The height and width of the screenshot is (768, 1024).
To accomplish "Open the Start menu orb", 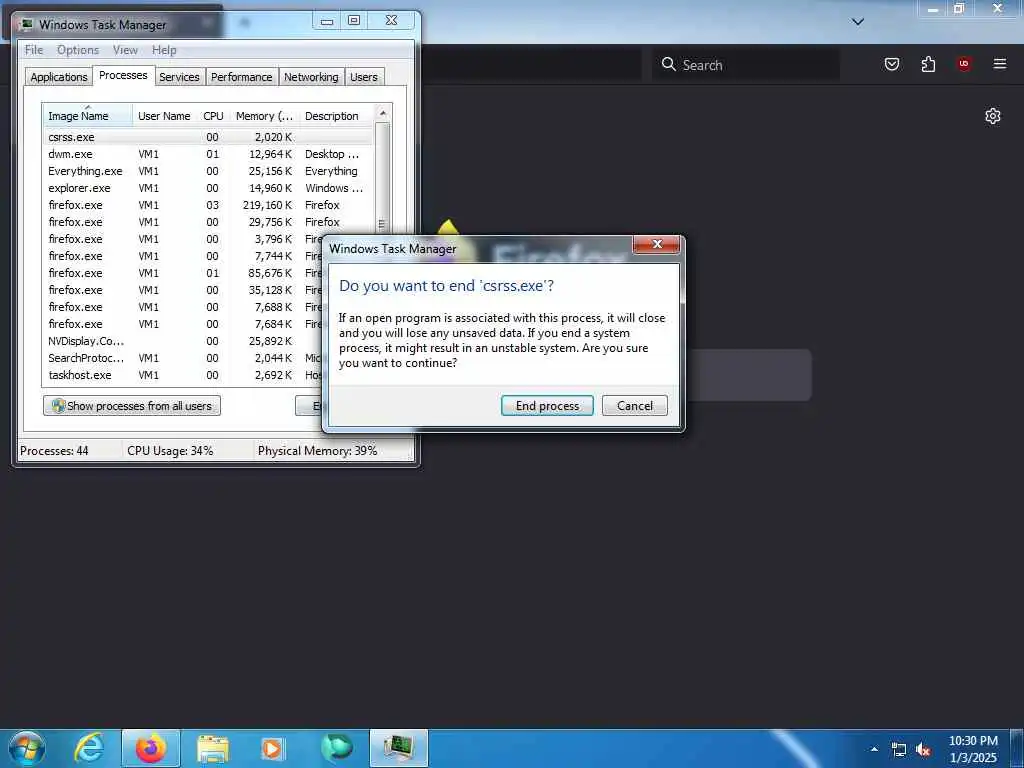I will click(27, 748).
